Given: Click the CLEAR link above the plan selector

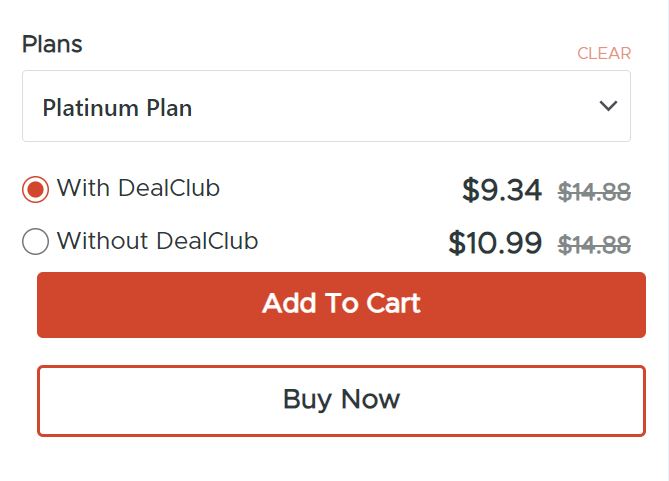Looking at the screenshot, I should [x=604, y=53].
